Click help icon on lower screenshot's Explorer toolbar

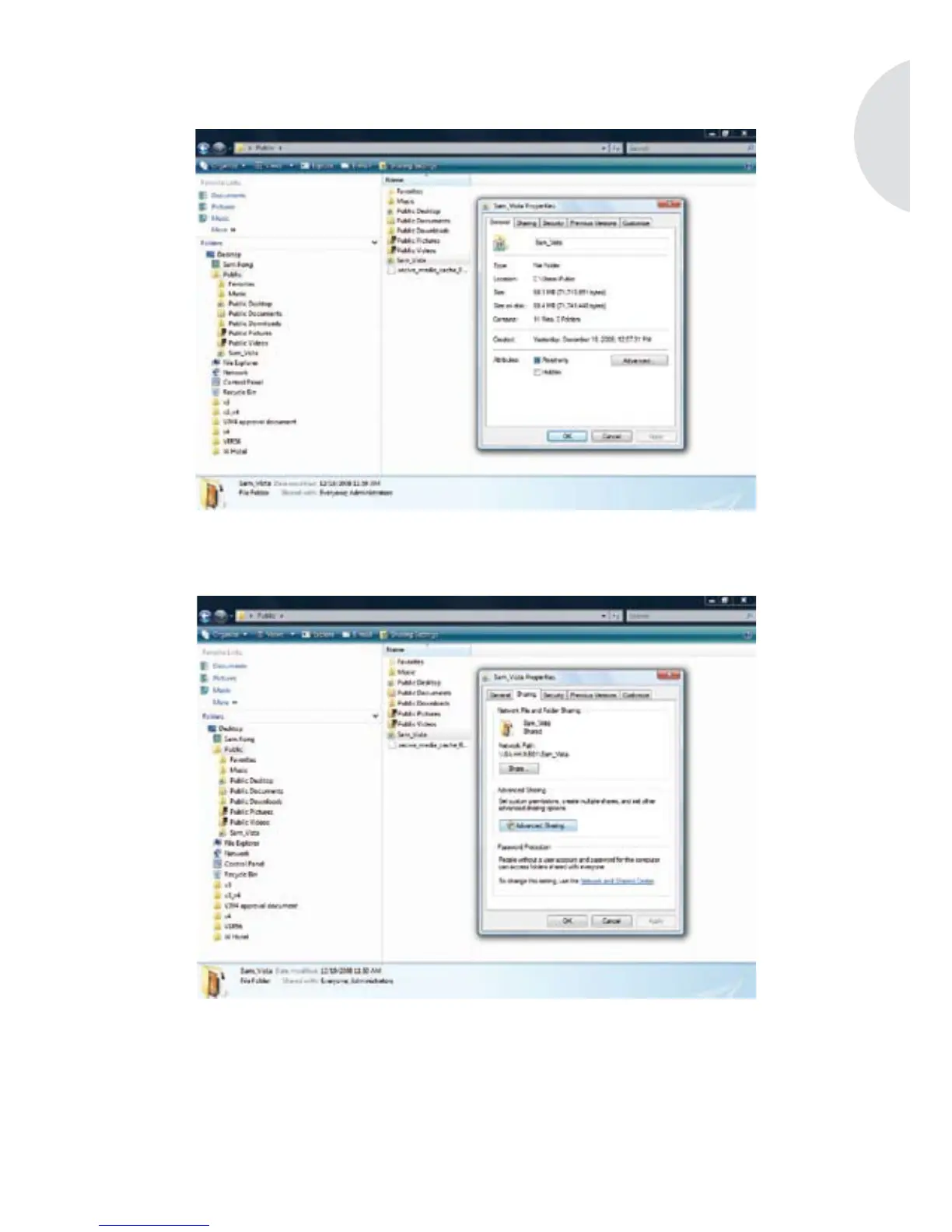tap(749, 635)
